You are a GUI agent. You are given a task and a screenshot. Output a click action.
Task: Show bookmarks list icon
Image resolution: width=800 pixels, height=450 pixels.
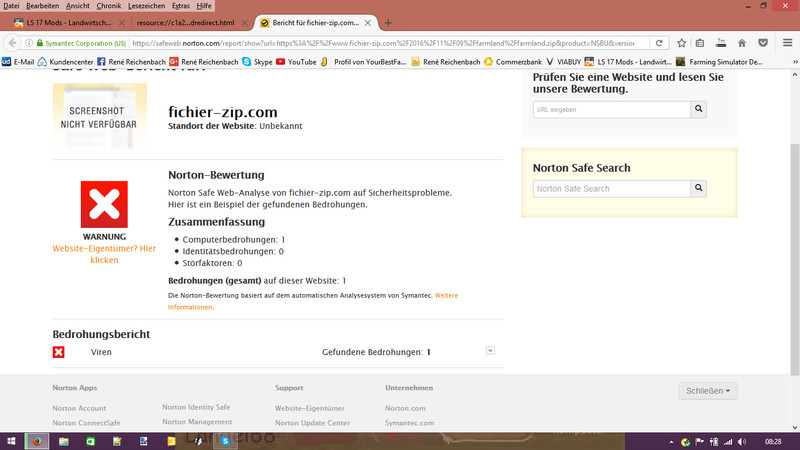(x=700, y=43)
